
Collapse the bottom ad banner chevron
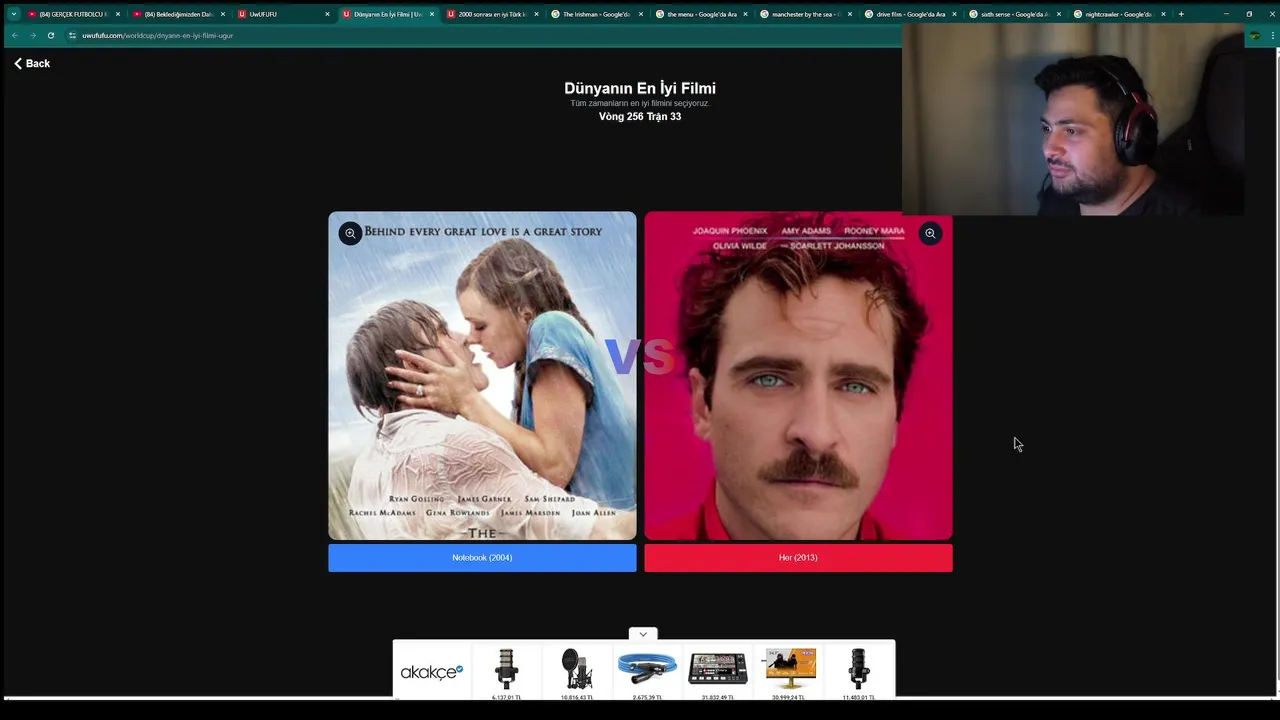[x=643, y=634]
